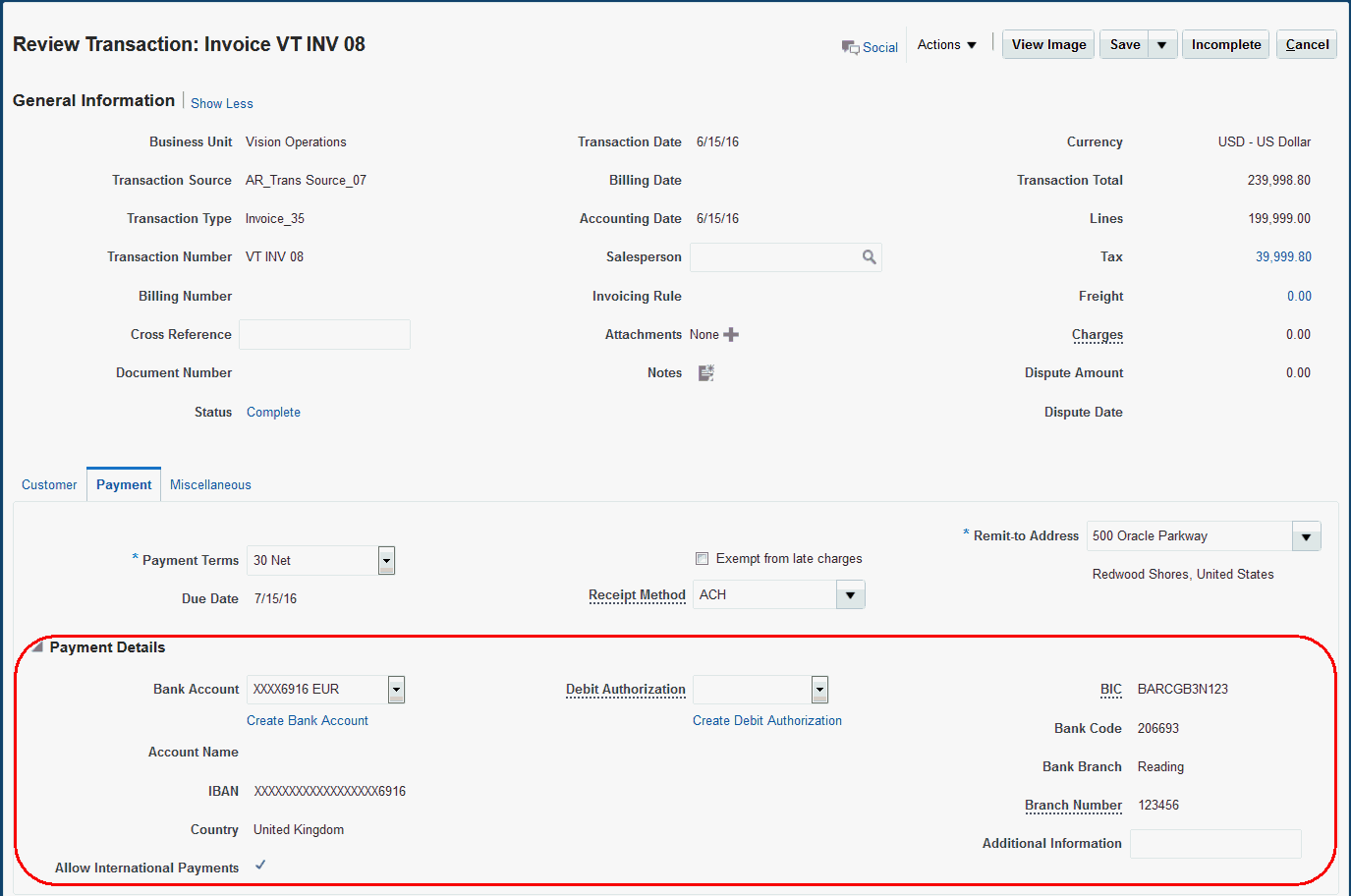Click the View Image button

pos(1048,45)
